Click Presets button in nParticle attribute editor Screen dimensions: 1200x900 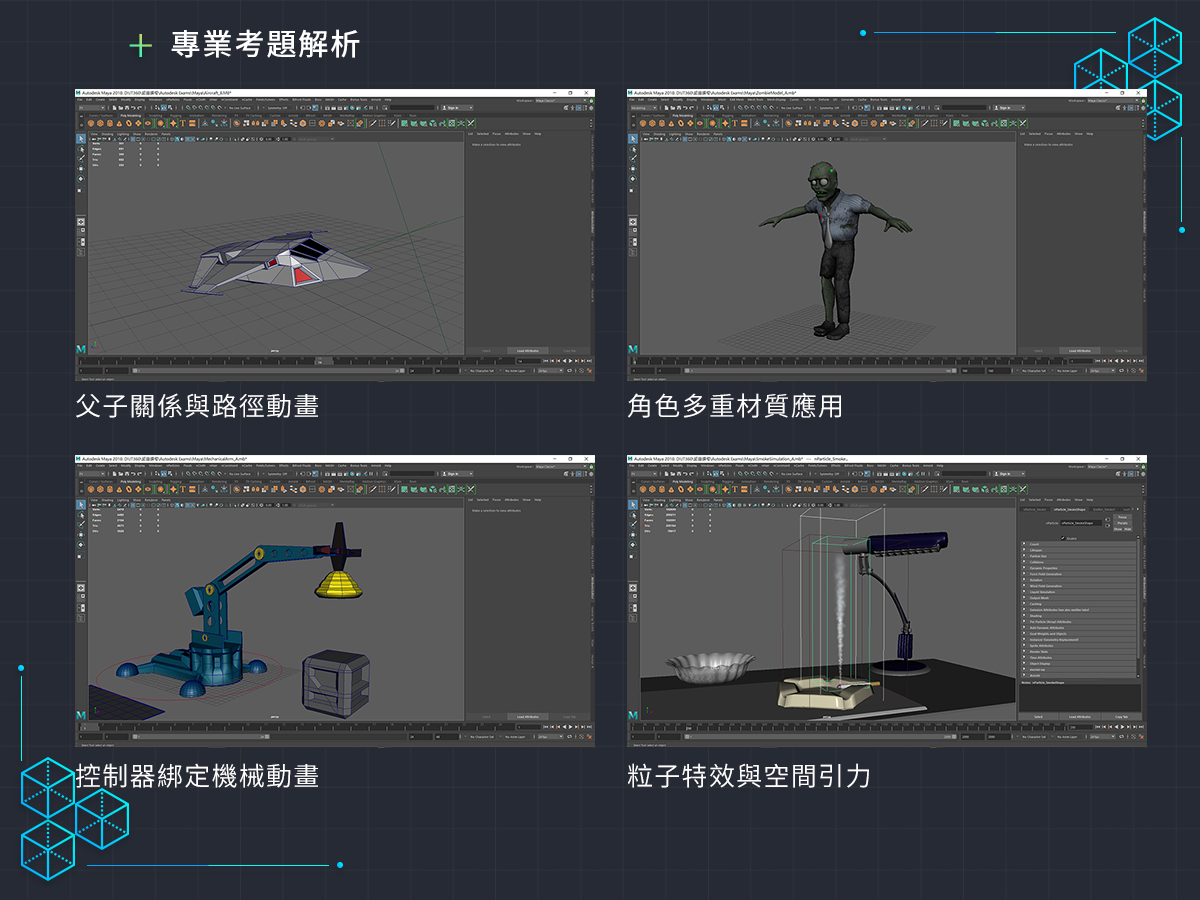click(1122, 522)
